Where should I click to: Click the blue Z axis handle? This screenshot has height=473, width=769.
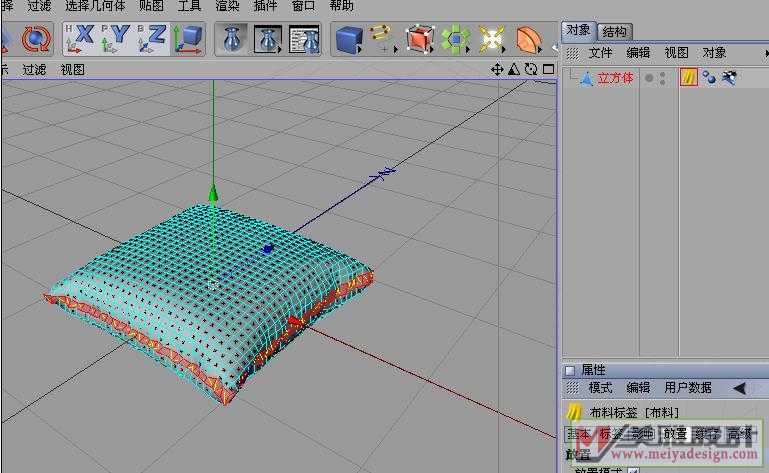[267, 249]
